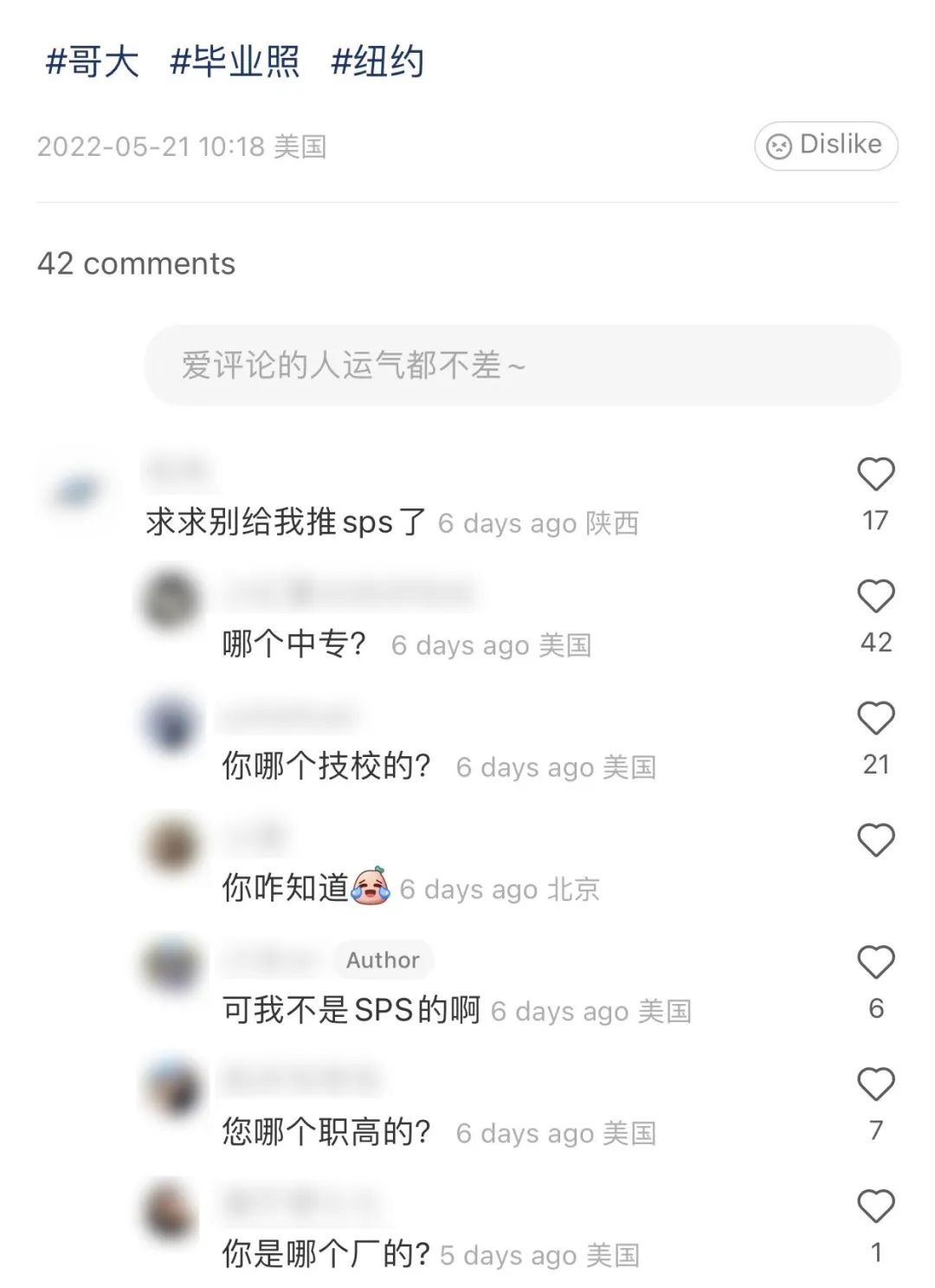Like the '你哪个技校的?' reply
The width and height of the screenshot is (935, 1288).
click(875, 719)
